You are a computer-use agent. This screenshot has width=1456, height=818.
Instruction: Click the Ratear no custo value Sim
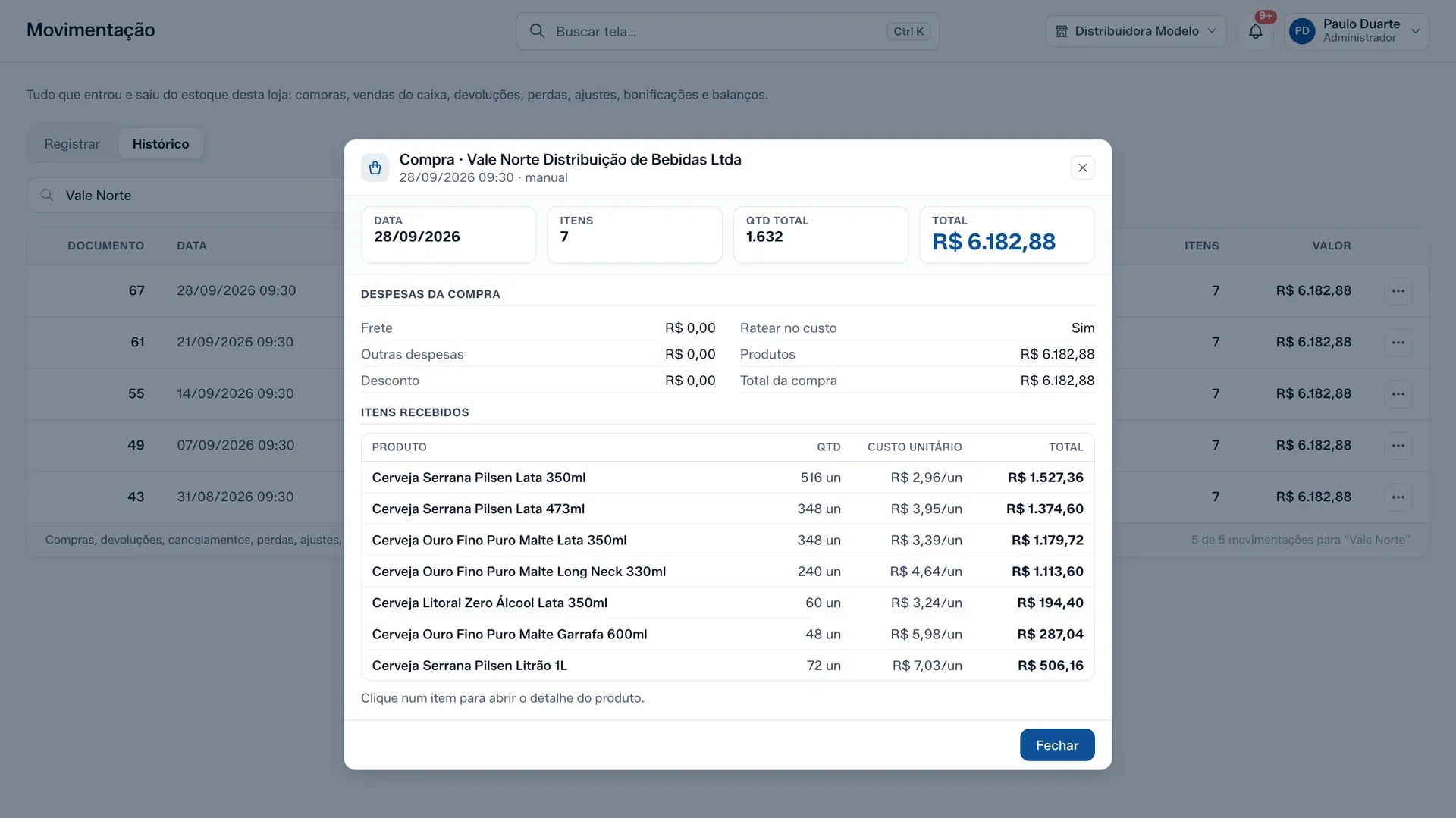tap(1083, 328)
